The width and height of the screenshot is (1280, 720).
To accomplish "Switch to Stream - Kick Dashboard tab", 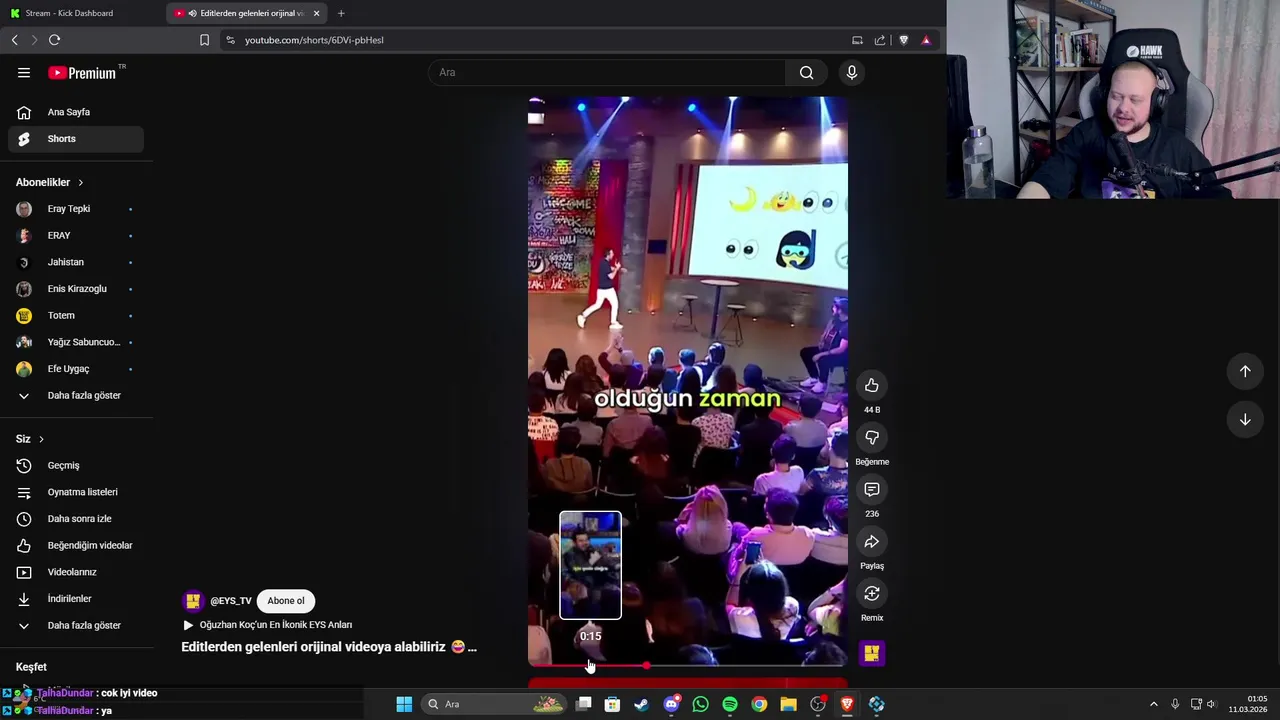I will (68, 13).
